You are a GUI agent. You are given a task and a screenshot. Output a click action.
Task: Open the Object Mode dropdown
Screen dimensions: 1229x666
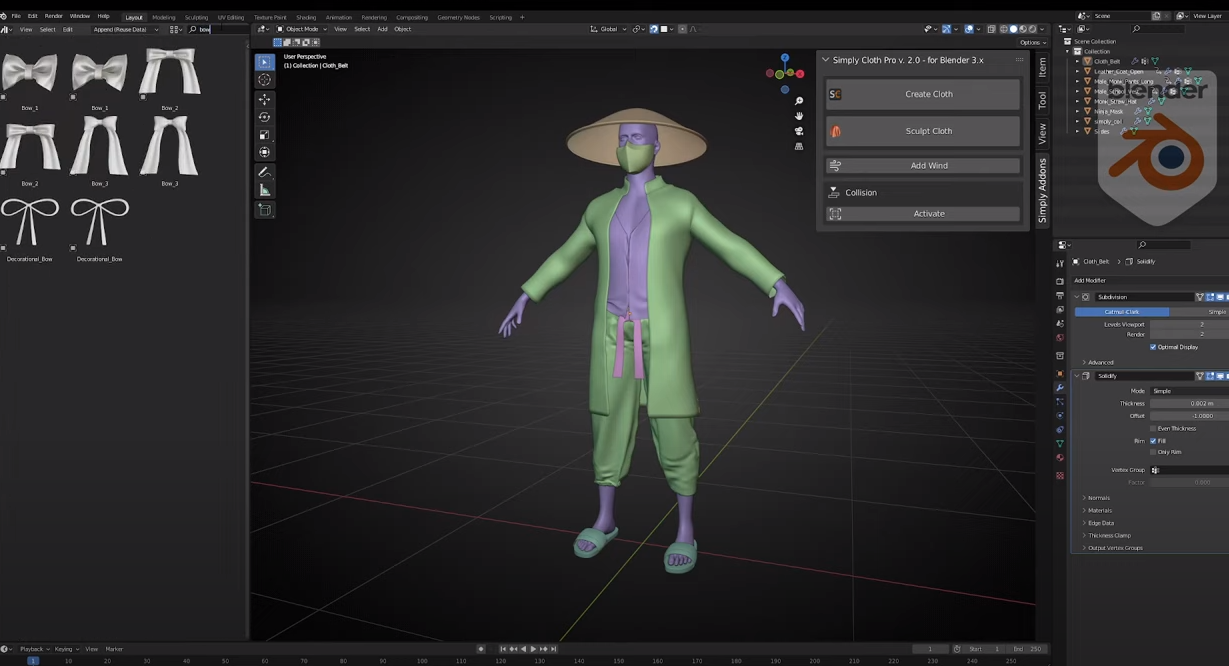tap(303, 29)
